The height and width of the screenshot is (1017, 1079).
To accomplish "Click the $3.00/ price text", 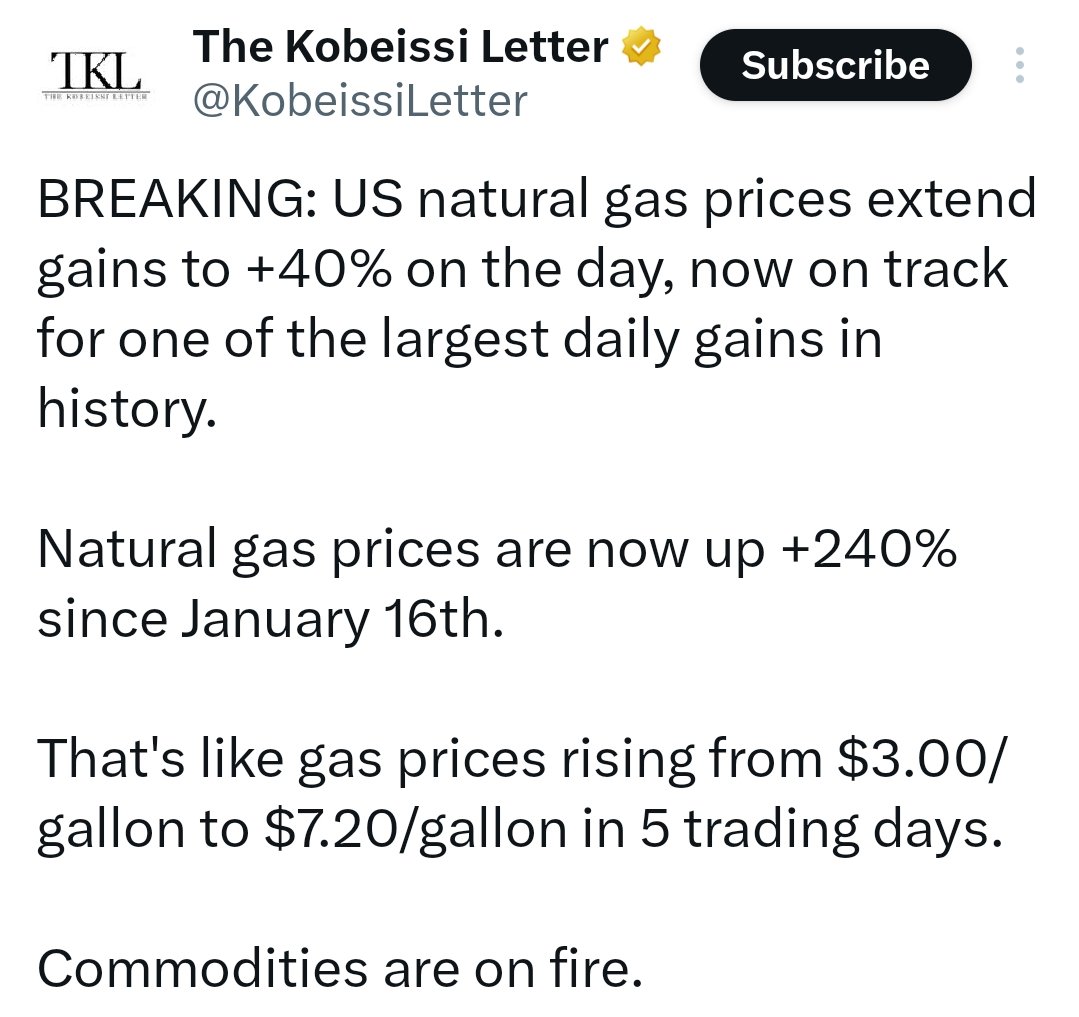I will pos(924,760).
